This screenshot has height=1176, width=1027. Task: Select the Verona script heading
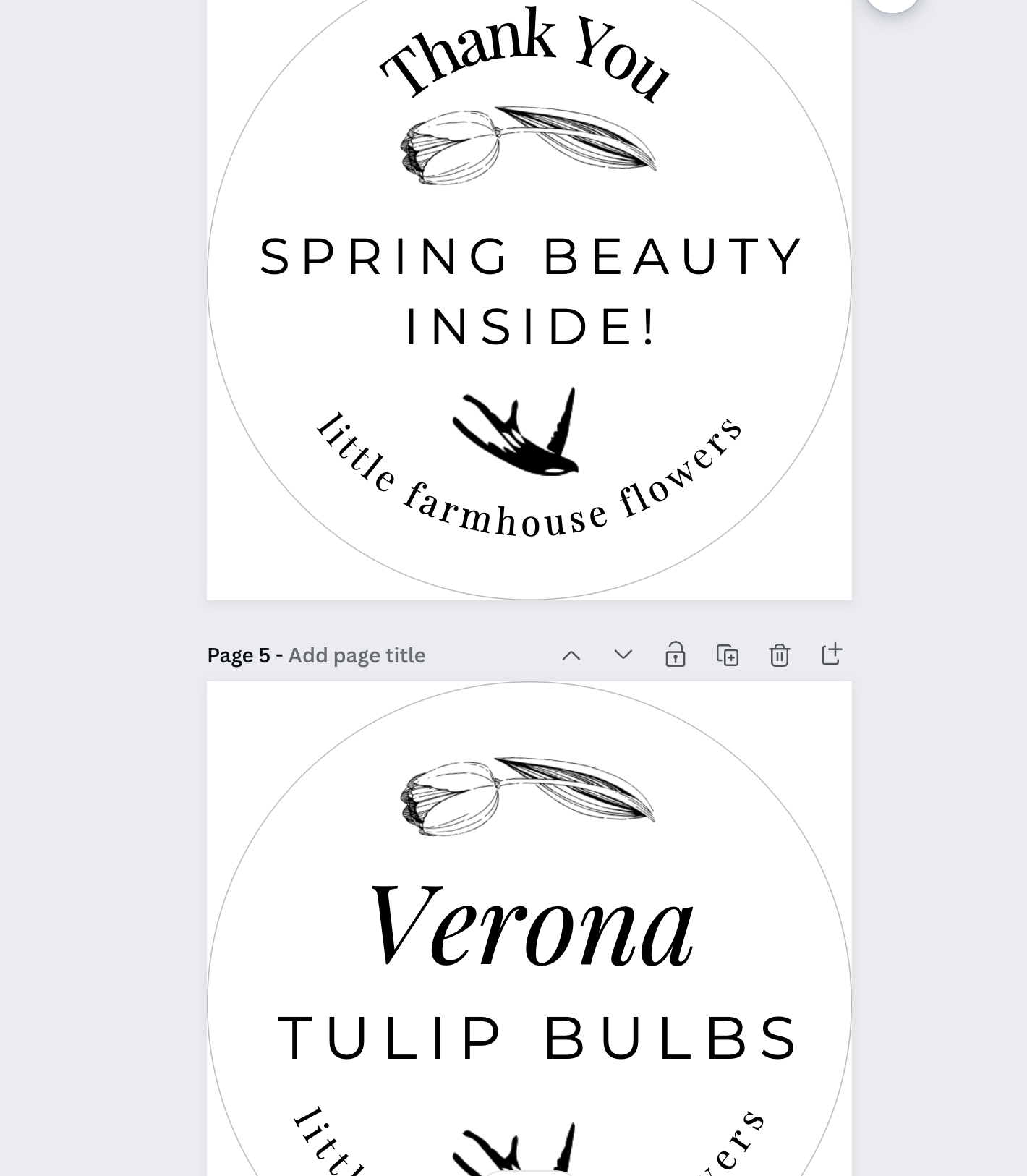coord(532,926)
